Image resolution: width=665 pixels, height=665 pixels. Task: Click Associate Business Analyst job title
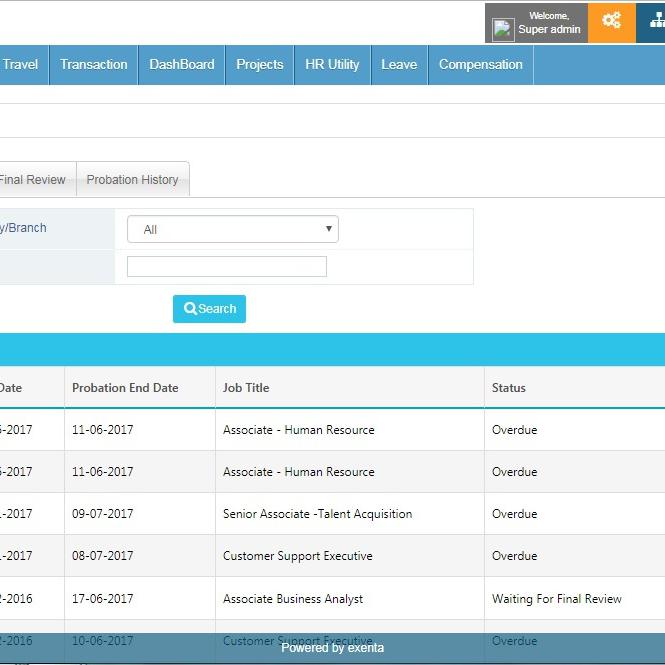coord(293,599)
